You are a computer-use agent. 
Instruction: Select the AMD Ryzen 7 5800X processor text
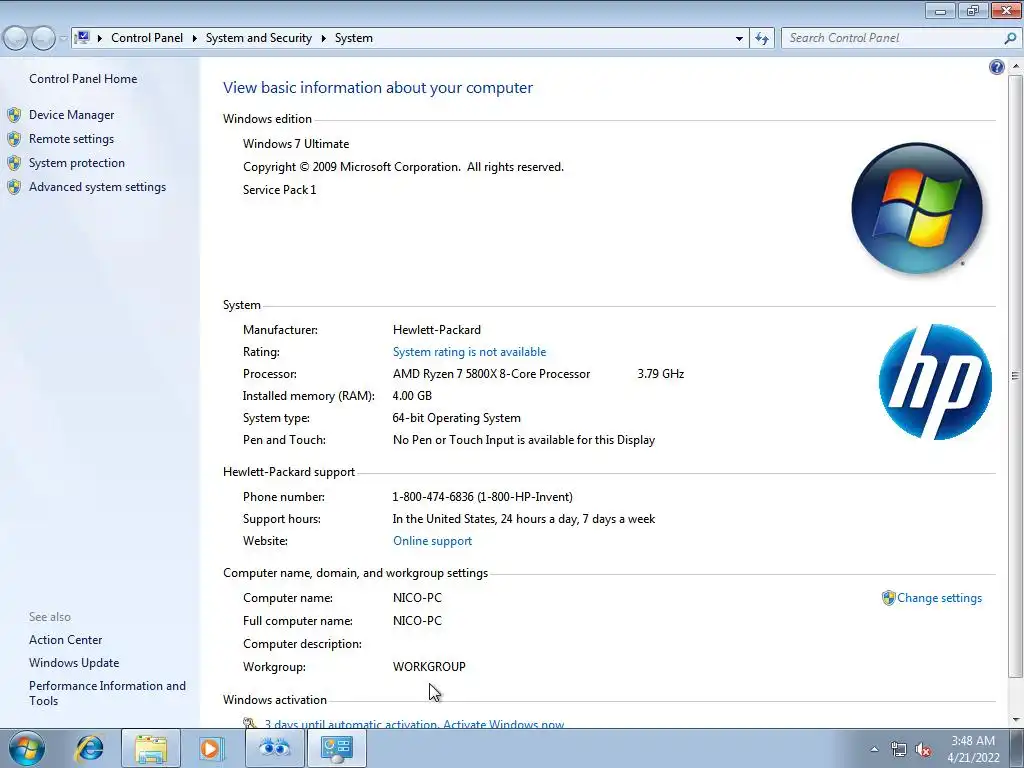[x=491, y=374]
